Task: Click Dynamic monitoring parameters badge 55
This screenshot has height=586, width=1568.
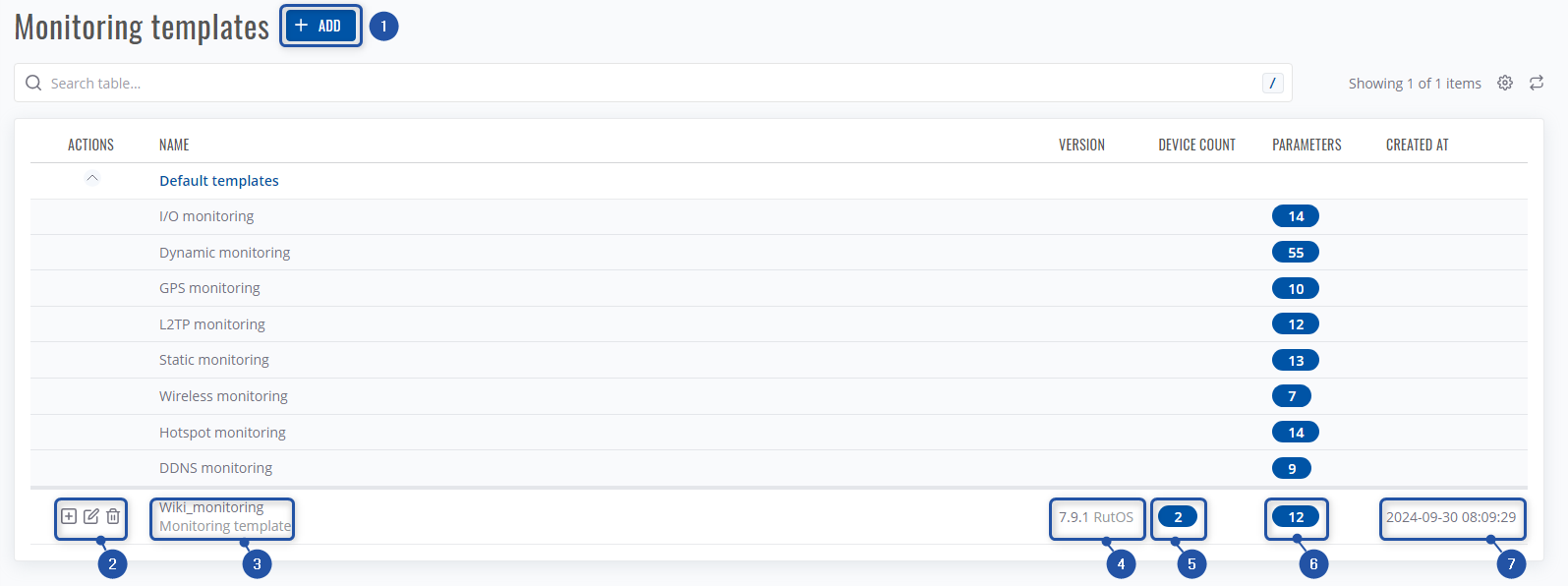Action: pyautogui.click(x=1296, y=253)
